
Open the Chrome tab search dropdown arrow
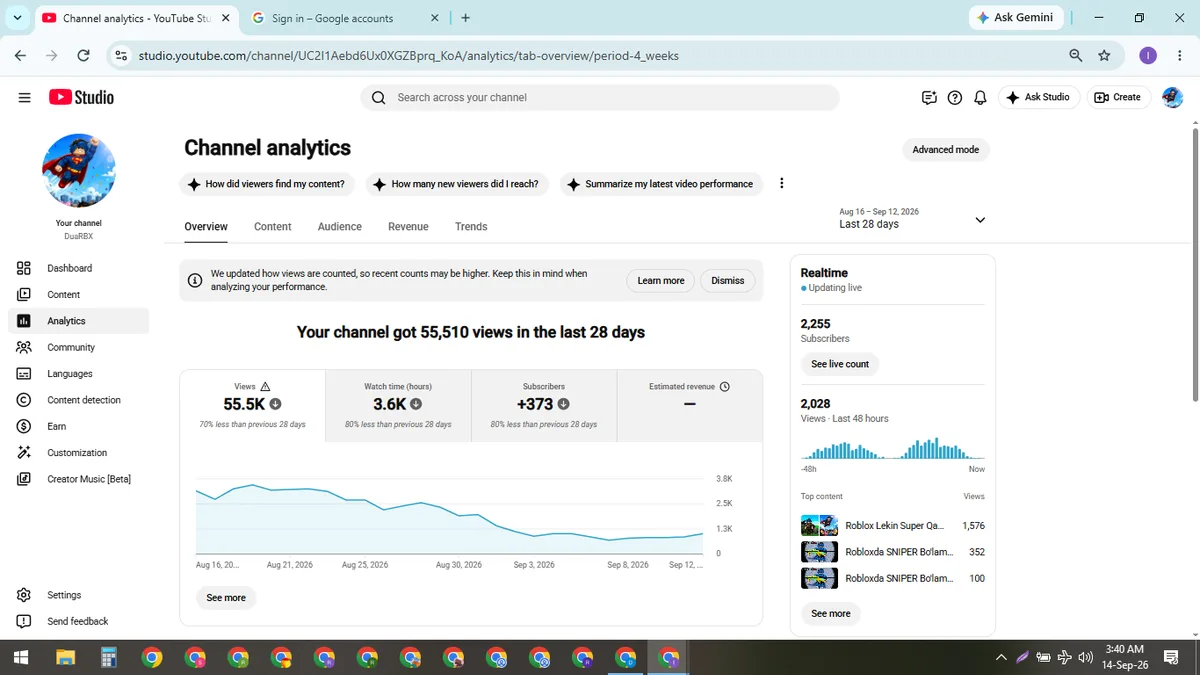point(17,18)
